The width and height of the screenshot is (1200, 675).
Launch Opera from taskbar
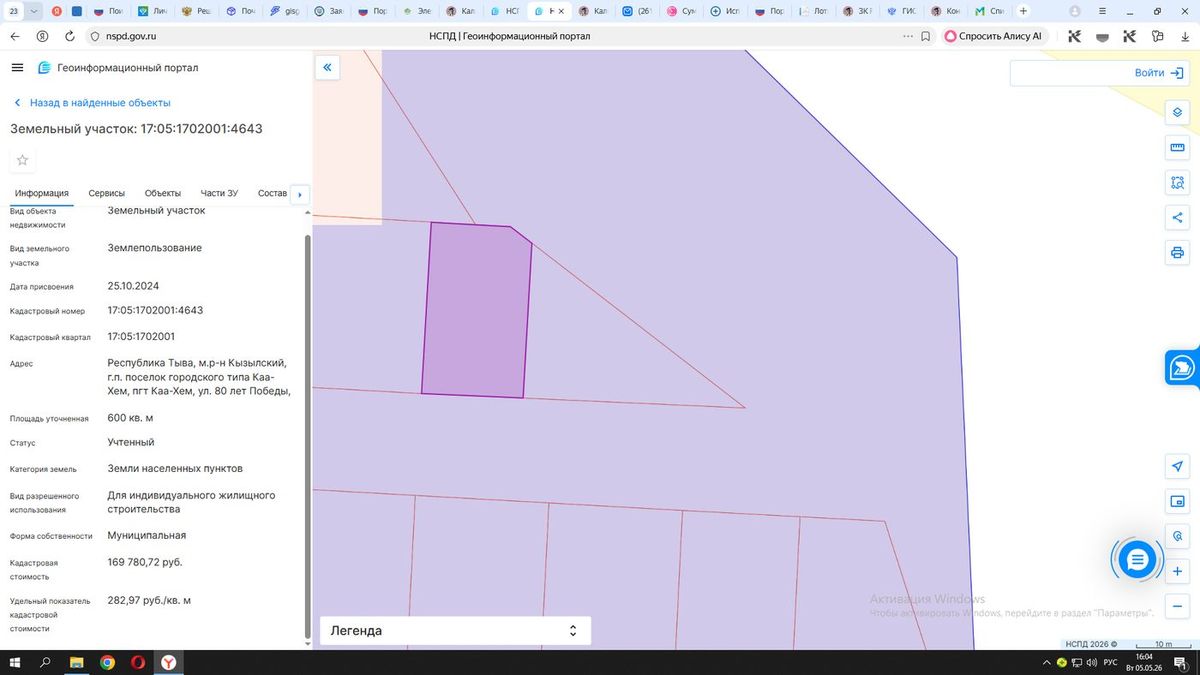(x=138, y=662)
